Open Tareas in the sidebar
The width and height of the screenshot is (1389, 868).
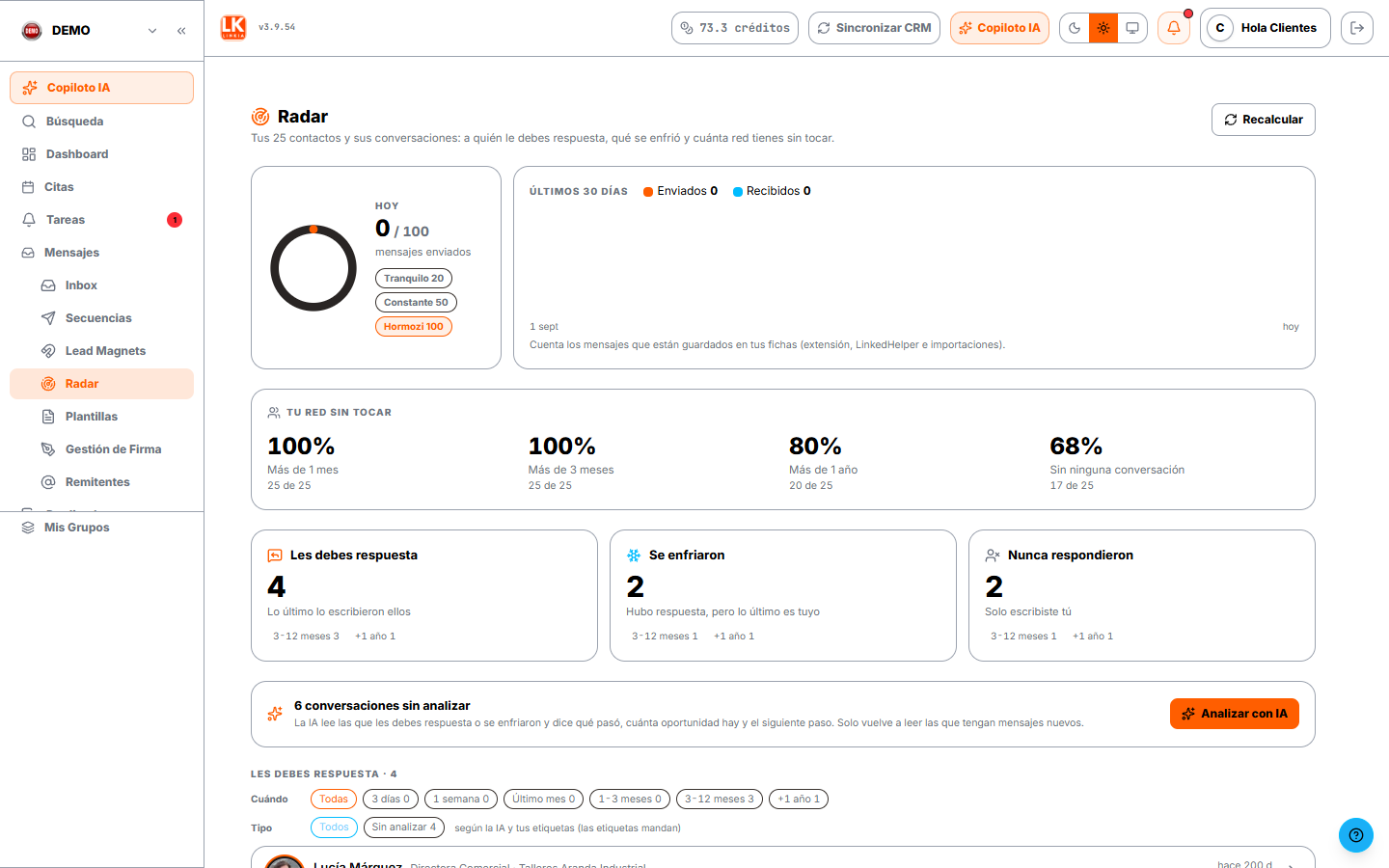tap(101, 220)
